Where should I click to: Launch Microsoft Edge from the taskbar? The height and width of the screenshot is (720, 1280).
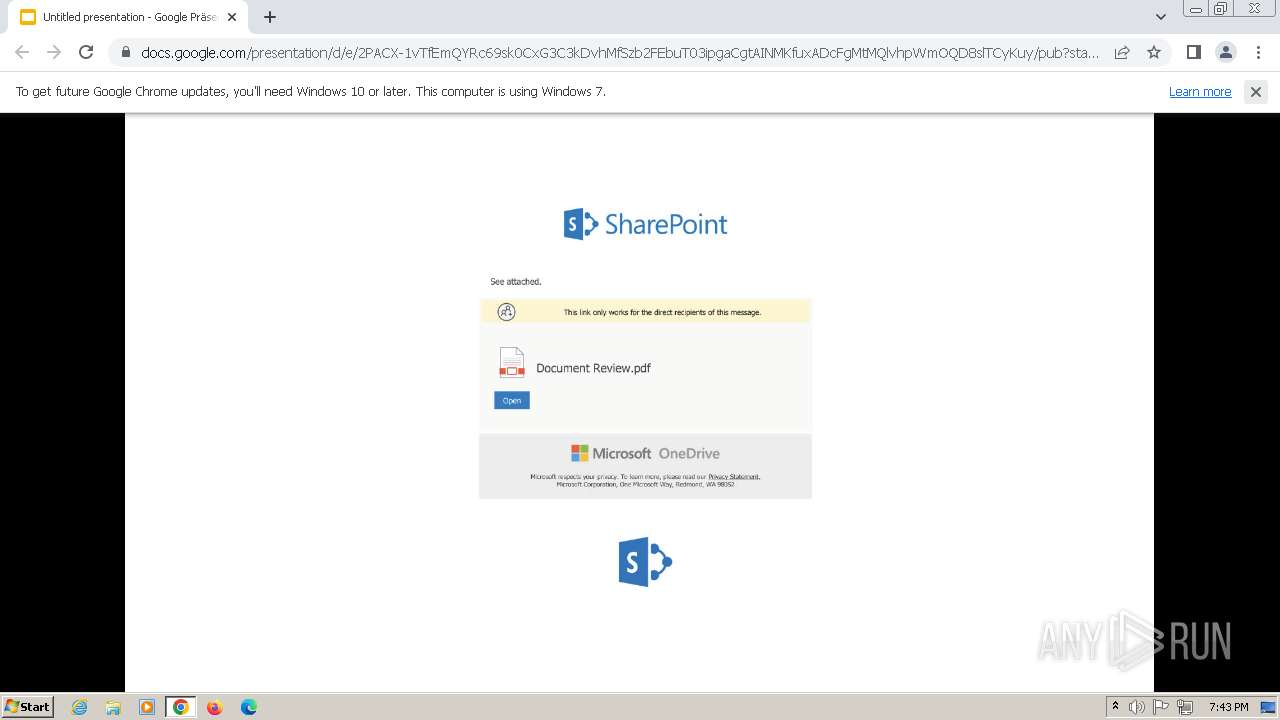point(248,707)
